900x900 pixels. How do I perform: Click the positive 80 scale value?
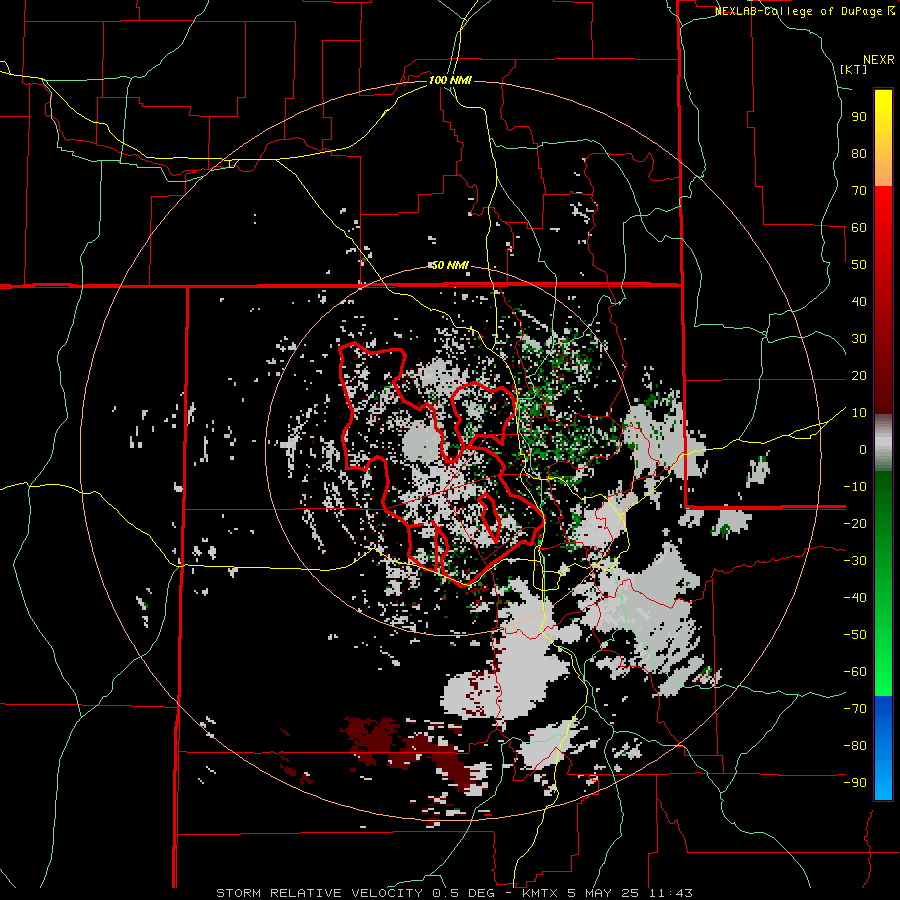[x=859, y=154]
